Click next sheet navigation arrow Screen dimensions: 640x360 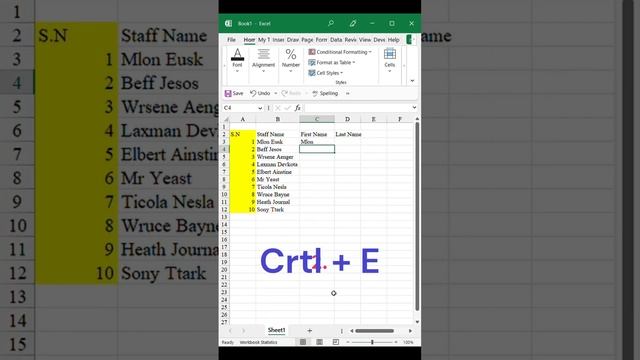click(244, 331)
